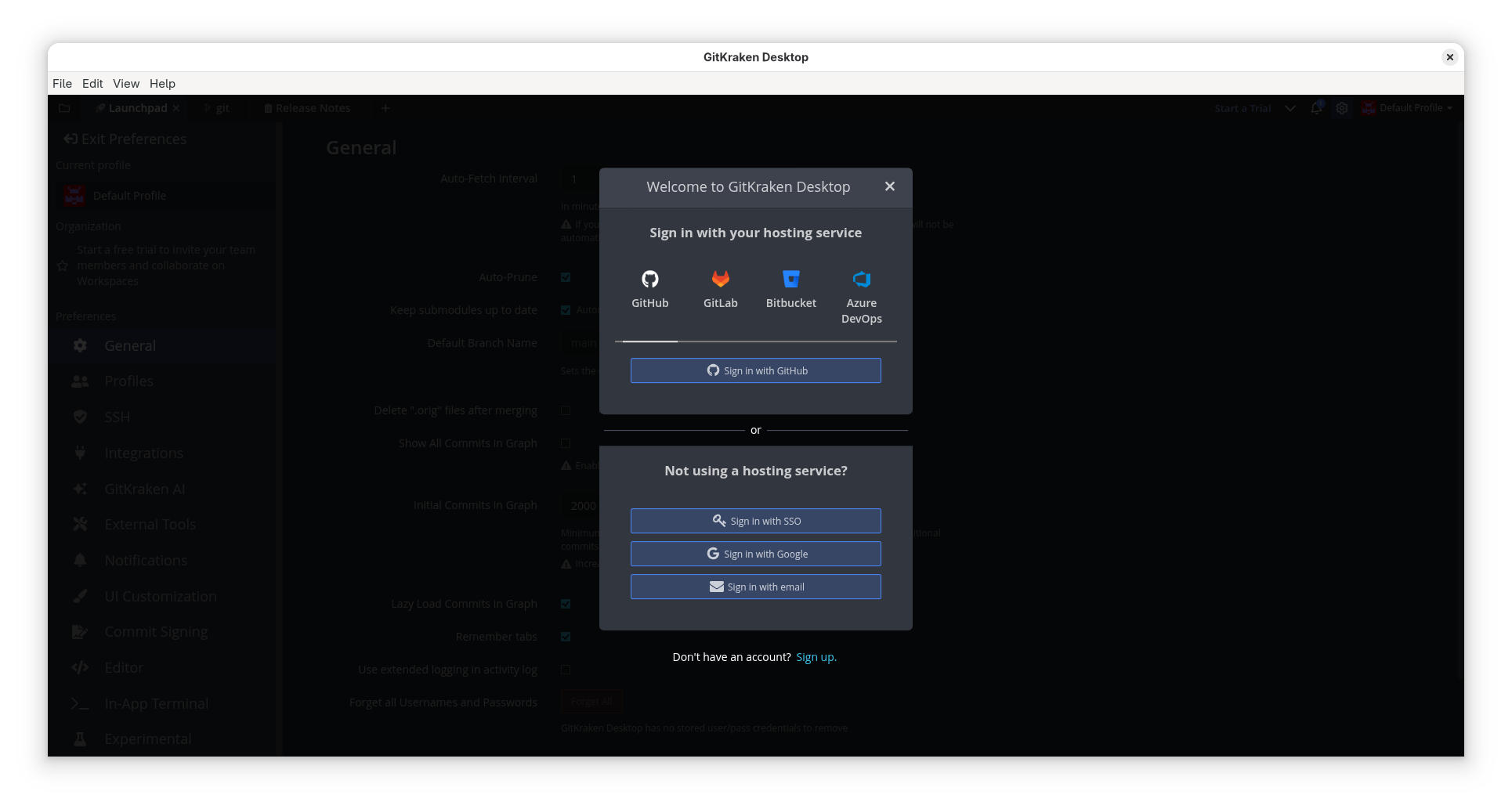The width and height of the screenshot is (1512, 809).
Task: Click the notifications bell icon
Action: (x=1316, y=108)
